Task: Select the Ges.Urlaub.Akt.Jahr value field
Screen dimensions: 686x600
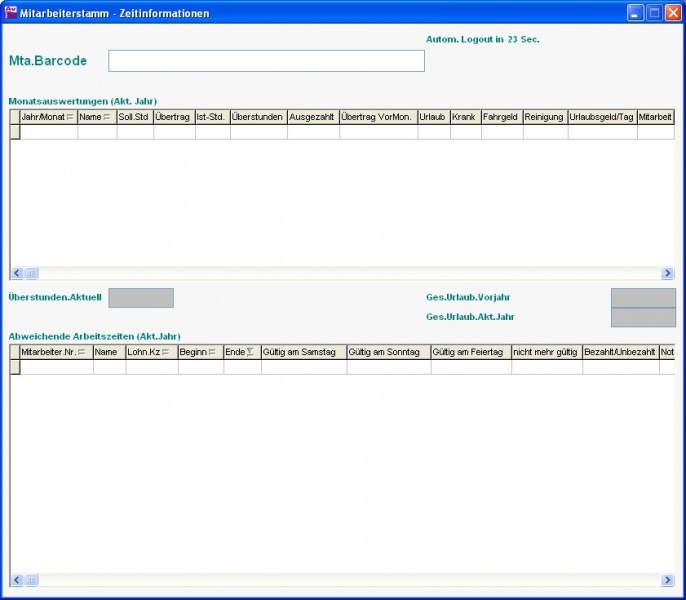Action: [x=643, y=317]
